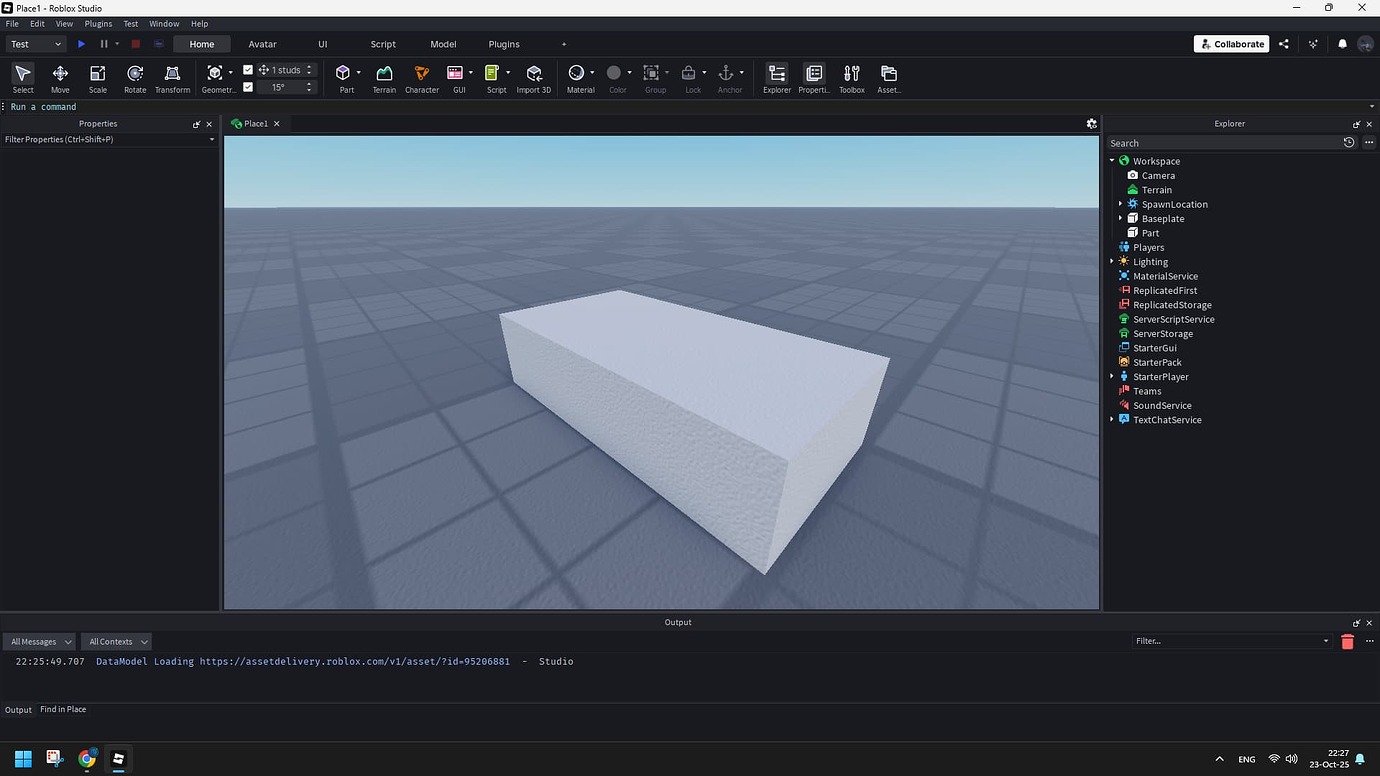Expand the SpawnLocation tree node
1380x776 pixels.
click(1120, 204)
